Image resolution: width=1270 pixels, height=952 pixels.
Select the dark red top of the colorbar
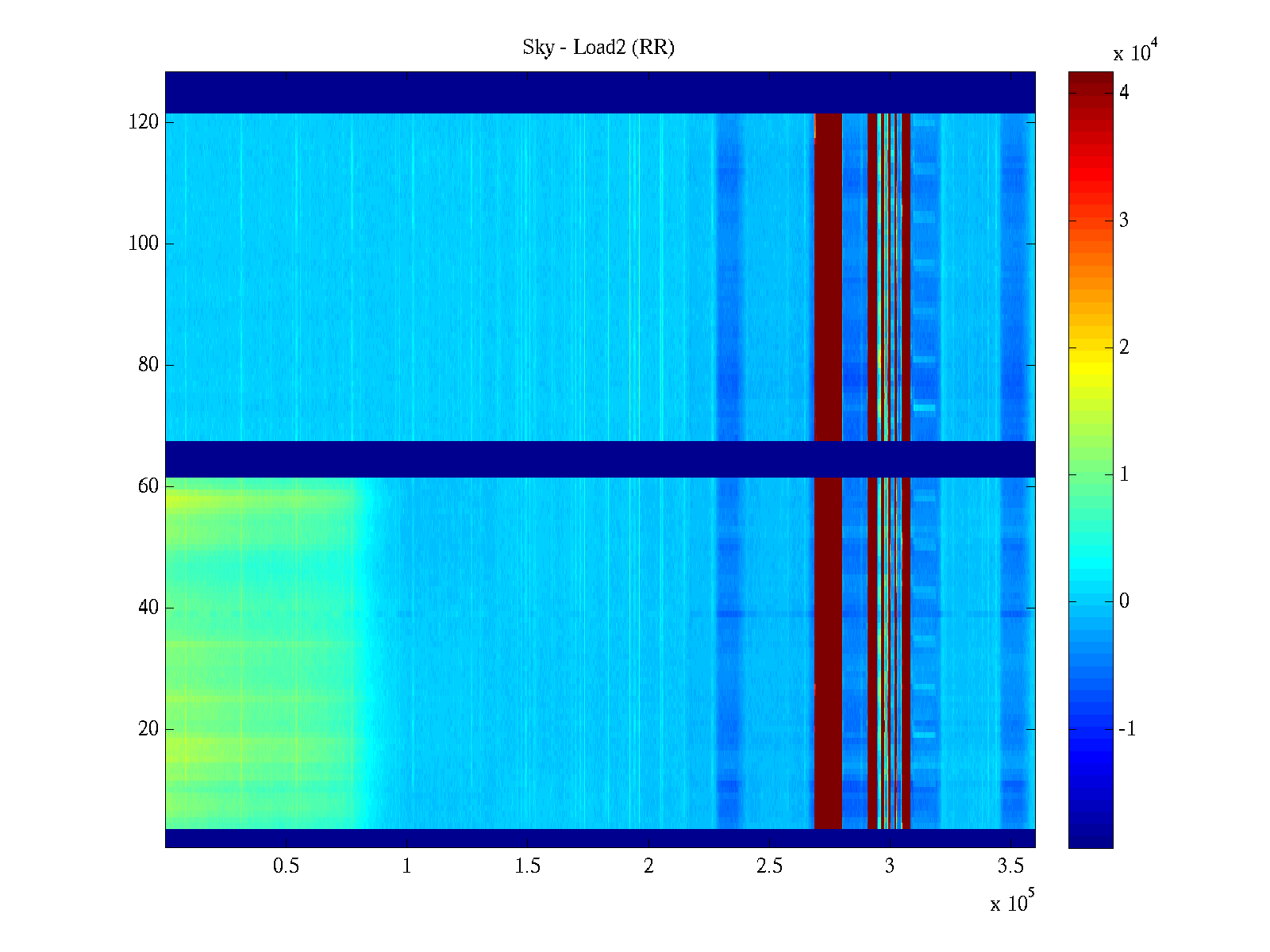click(x=1090, y=83)
